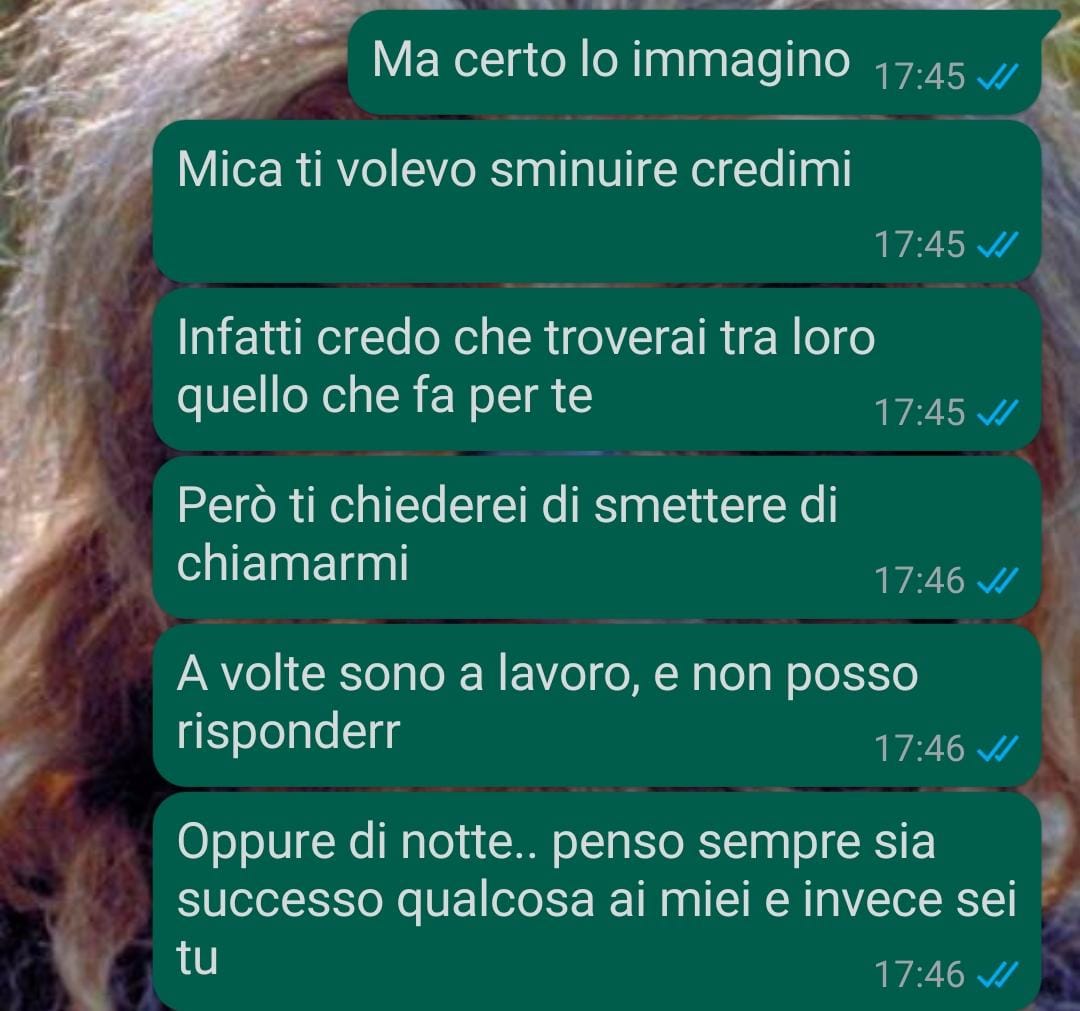Select the 'Infatti credo che troverai' message
This screenshot has height=1011, width=1080.
click(596, 370)
